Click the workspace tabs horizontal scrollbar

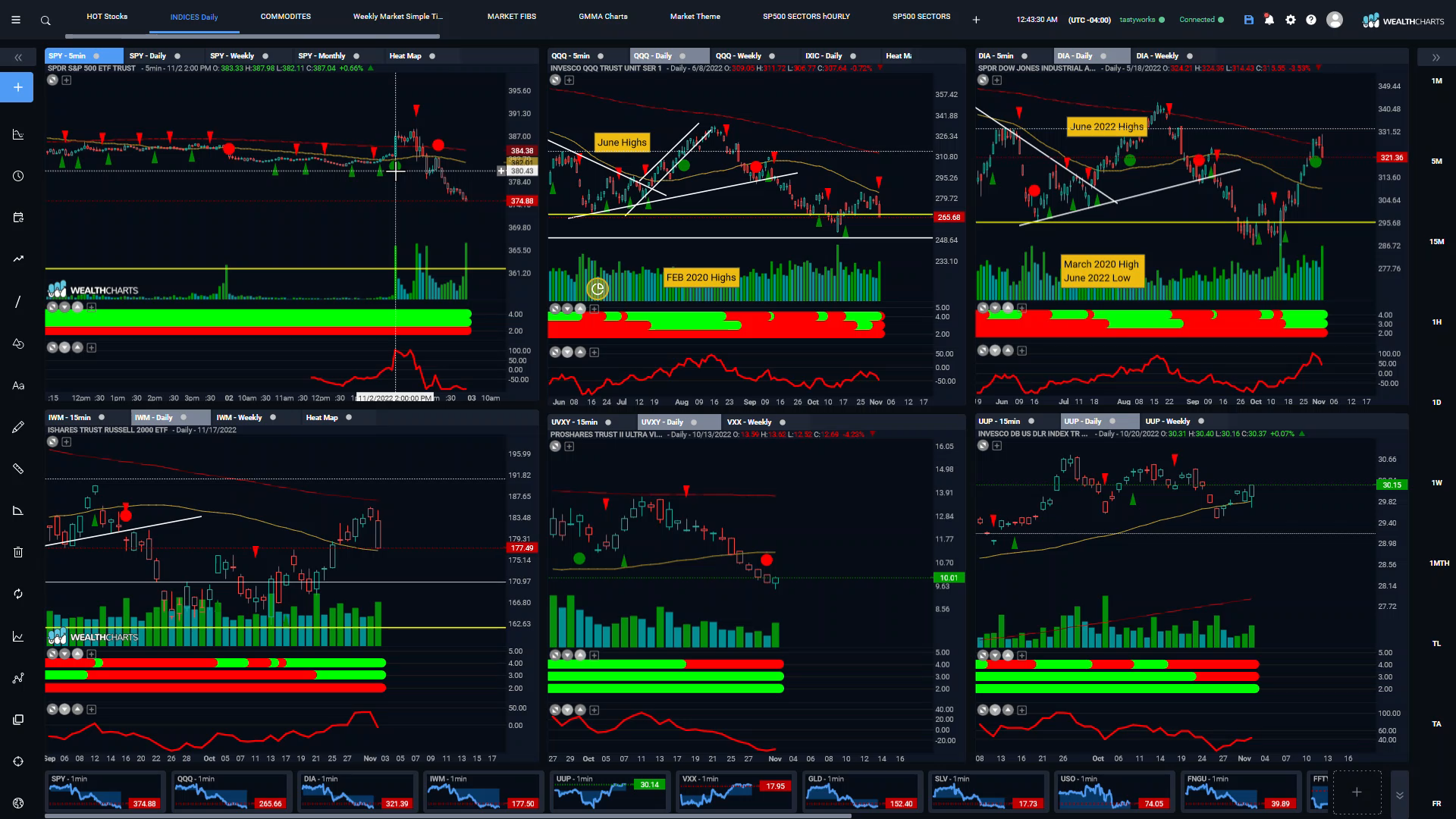[252, 36]
